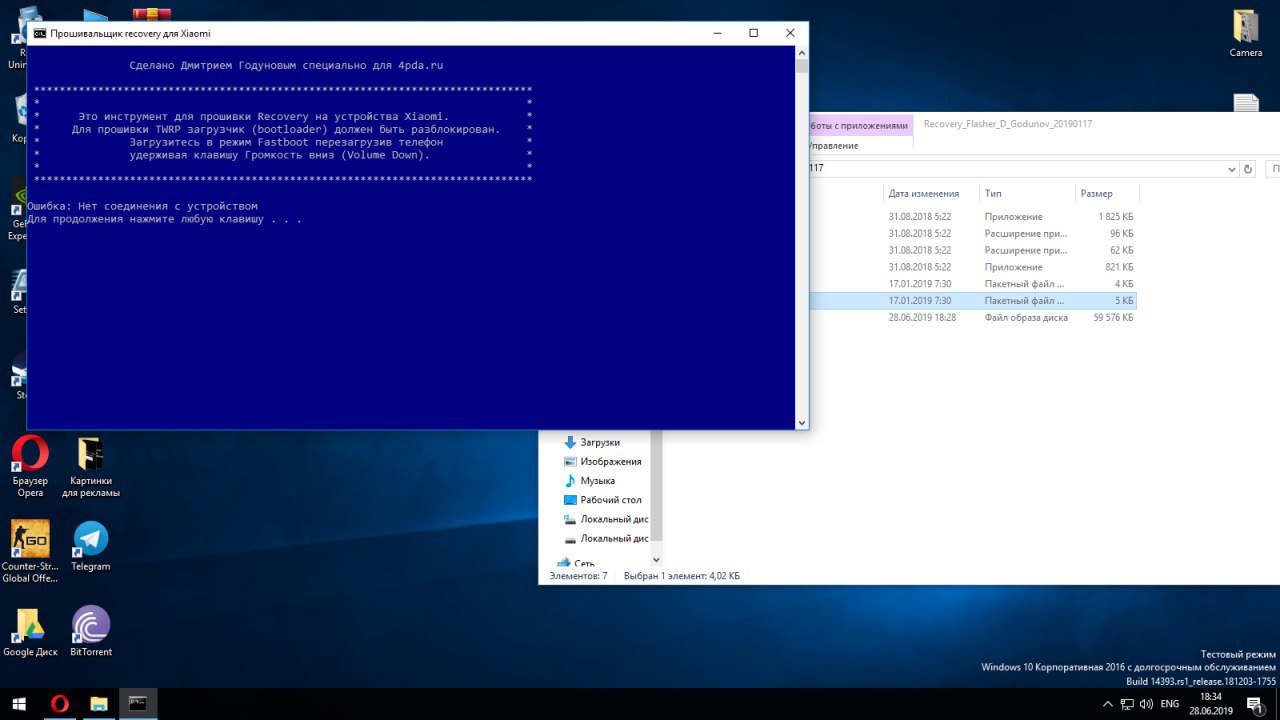
Task: Click the console window title bar icon
Action: [x=39, y=33]
